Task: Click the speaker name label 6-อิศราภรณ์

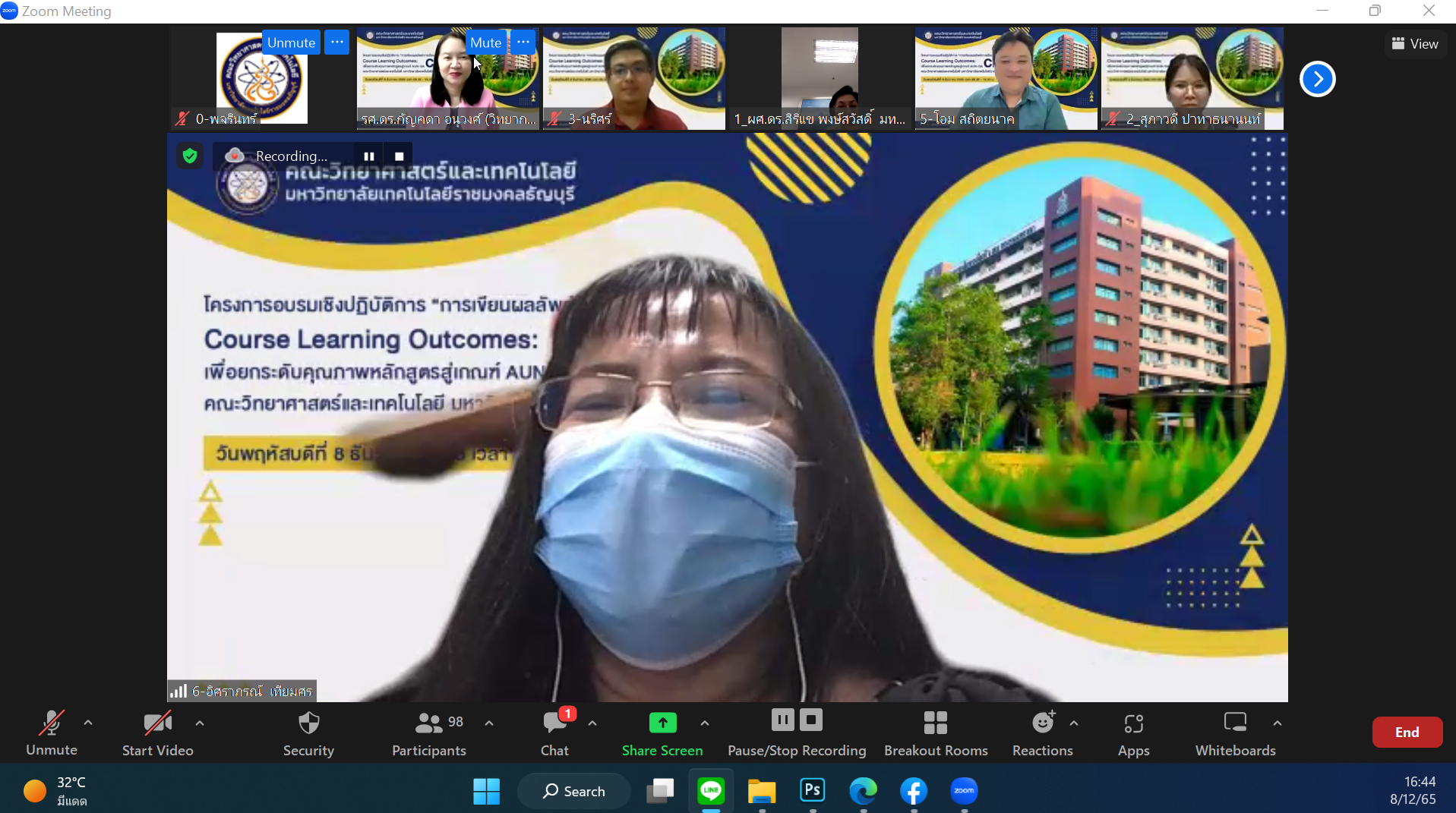Action: click(x=243, y=691)
